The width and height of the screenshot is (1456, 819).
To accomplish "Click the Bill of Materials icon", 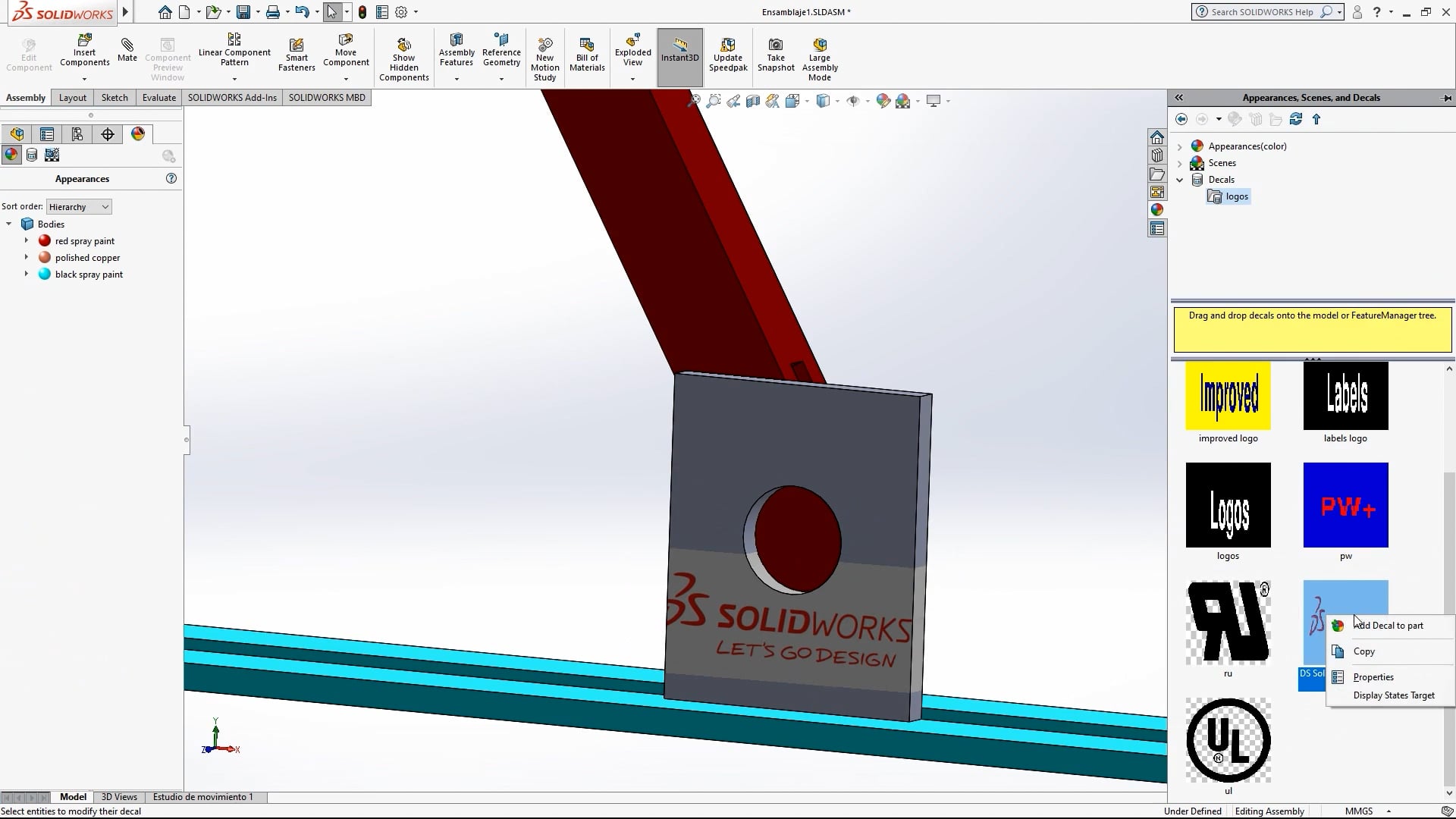I will [586, 48].
